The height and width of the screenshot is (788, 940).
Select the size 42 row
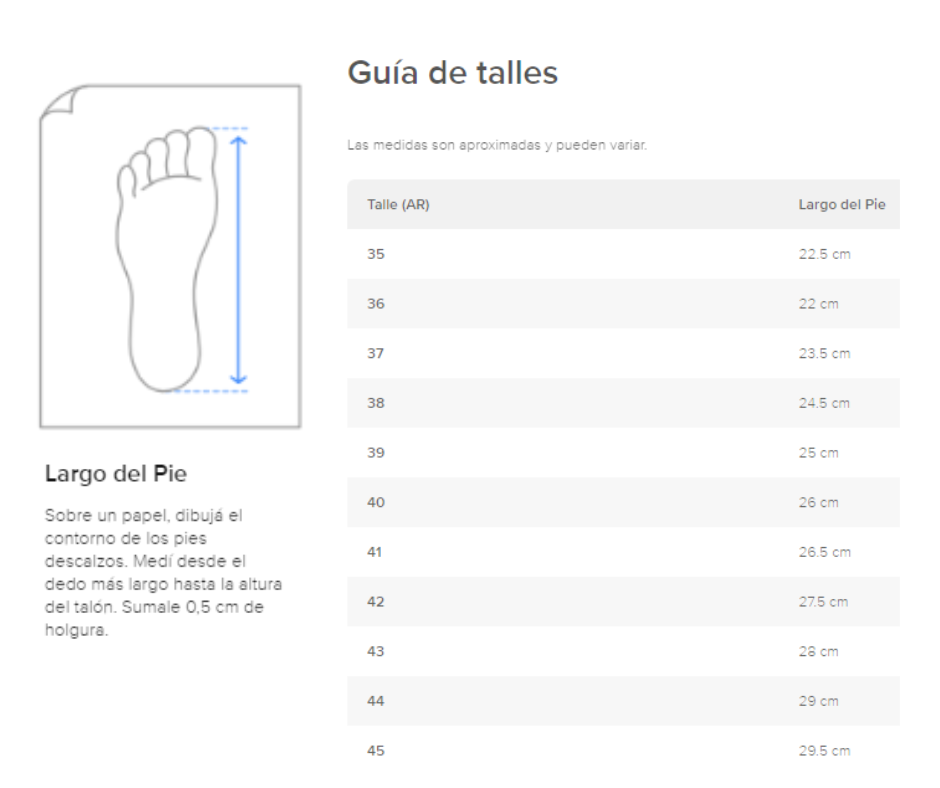click(623, 602)
